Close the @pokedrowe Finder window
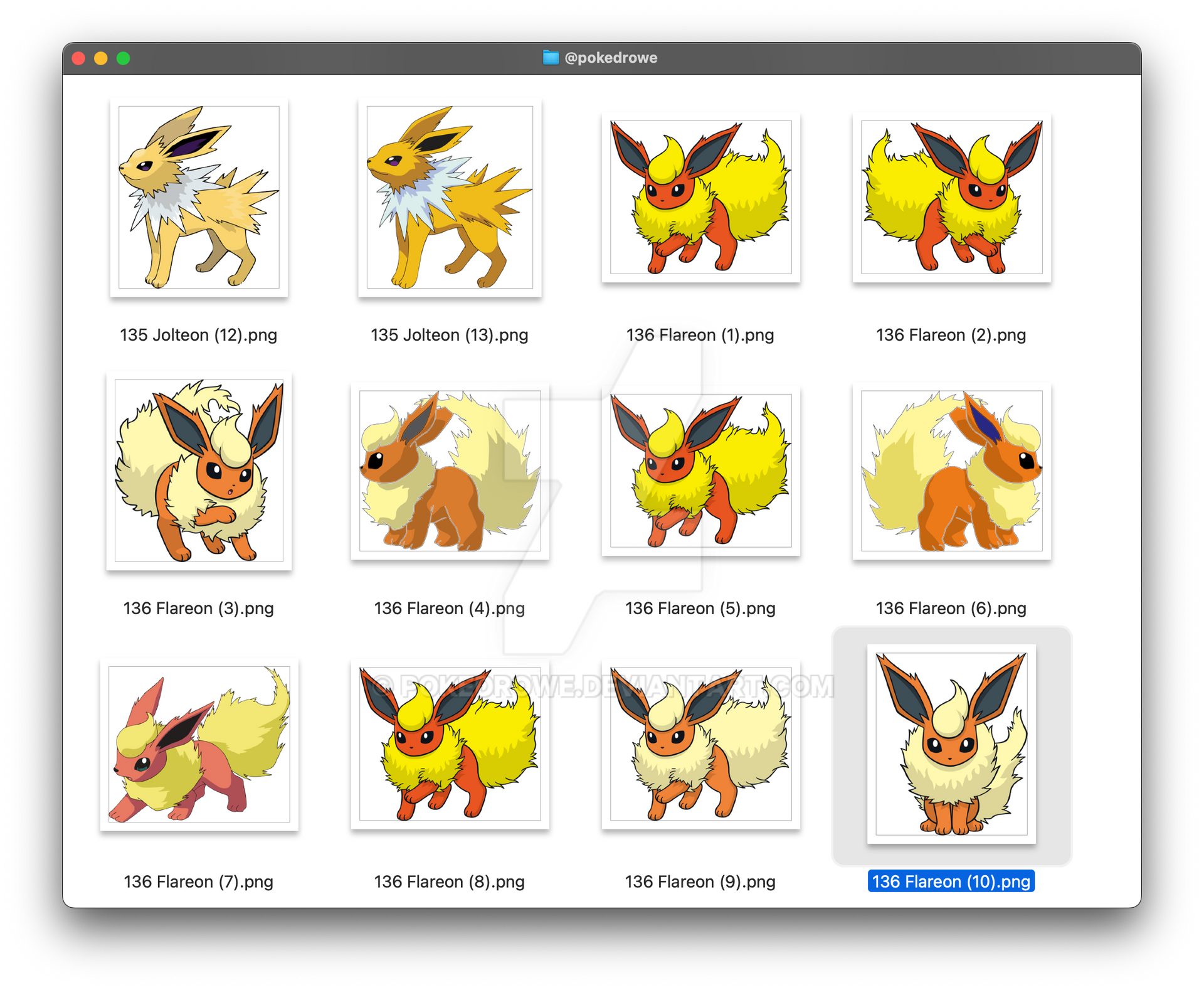The height and width of the screenshot is (990, 1204). (78, 58)
